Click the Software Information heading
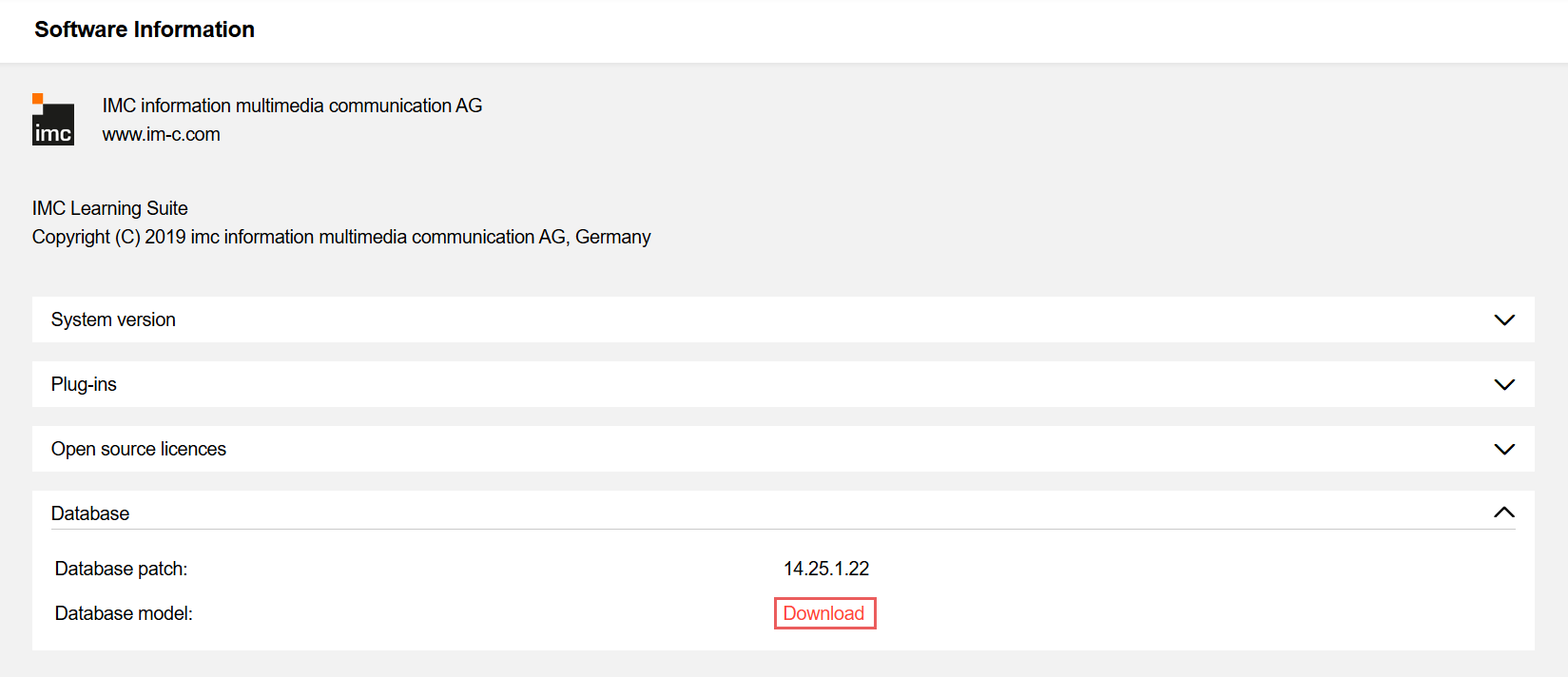This screenshot has height=677, width=1568. 144,29
